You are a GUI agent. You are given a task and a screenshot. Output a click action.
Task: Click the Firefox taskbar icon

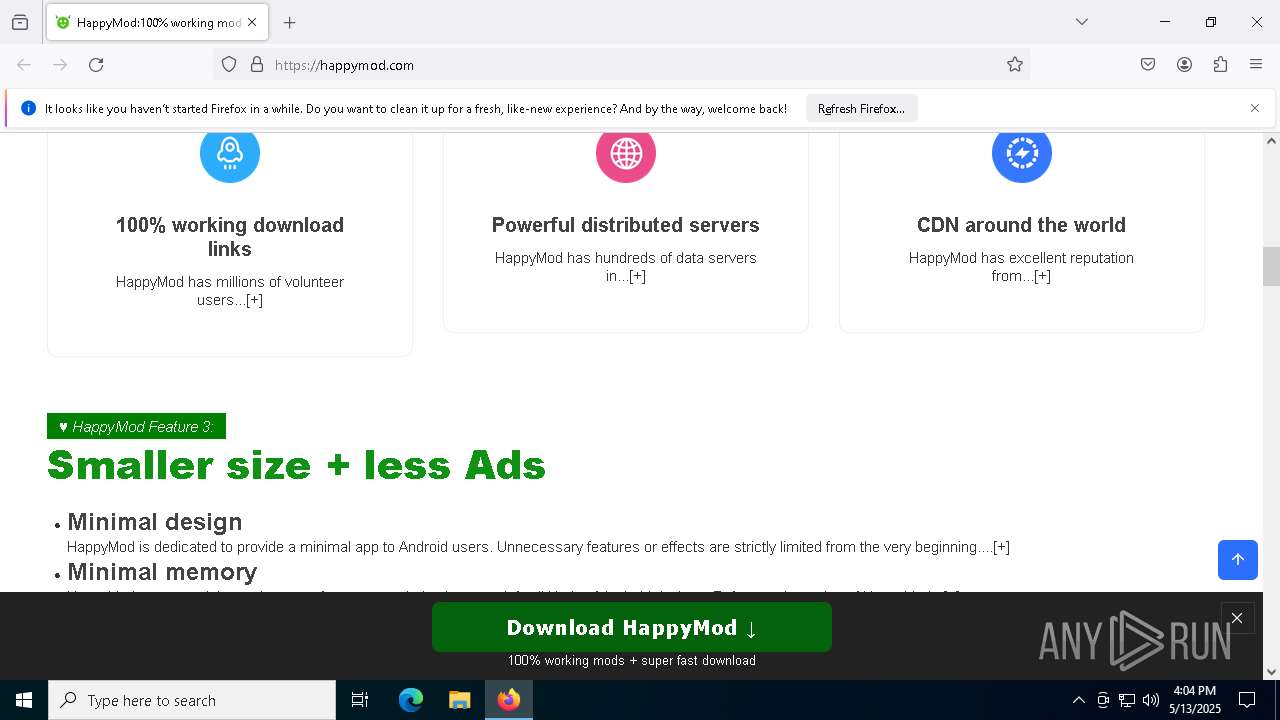pos(509,700)
